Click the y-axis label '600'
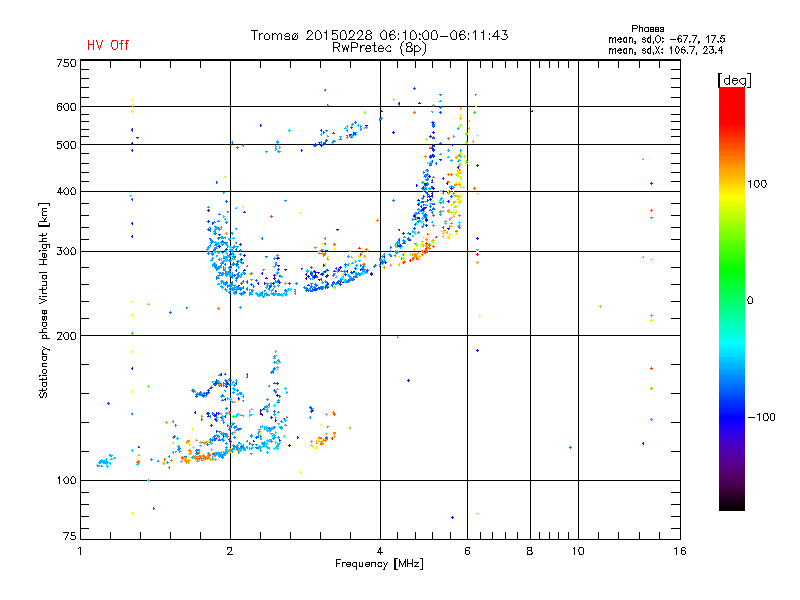Image resolution: width=800 pixels, height=600 pixels. click(66, 107)
